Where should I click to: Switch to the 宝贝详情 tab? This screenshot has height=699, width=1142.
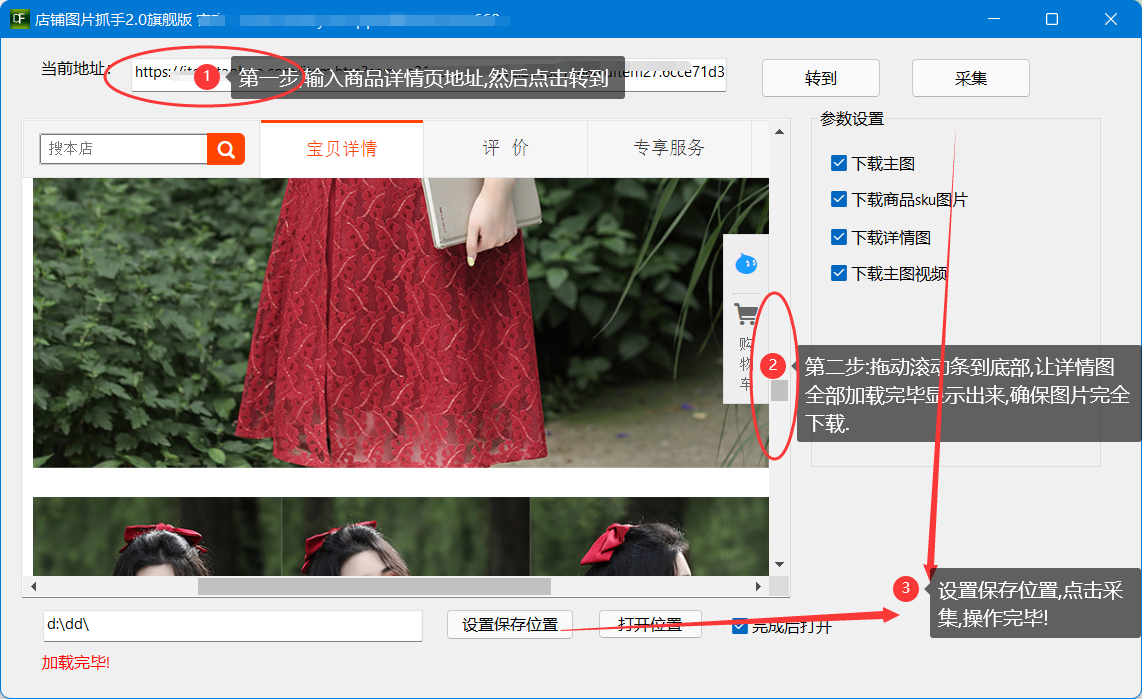(x=341, y=149)
